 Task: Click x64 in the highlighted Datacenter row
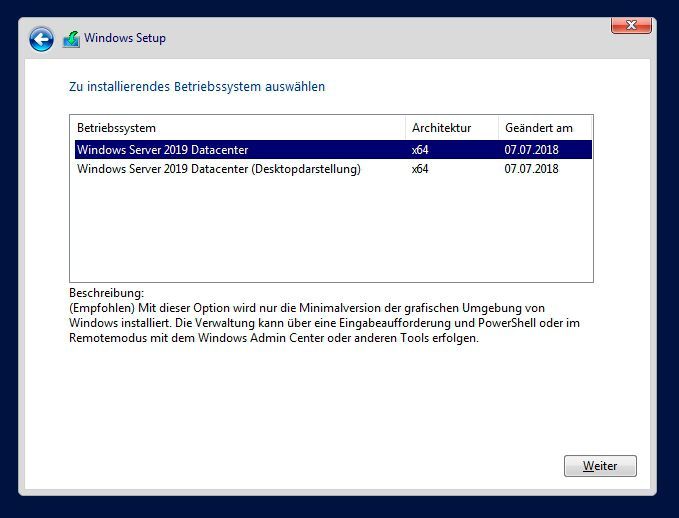point(420,150)
